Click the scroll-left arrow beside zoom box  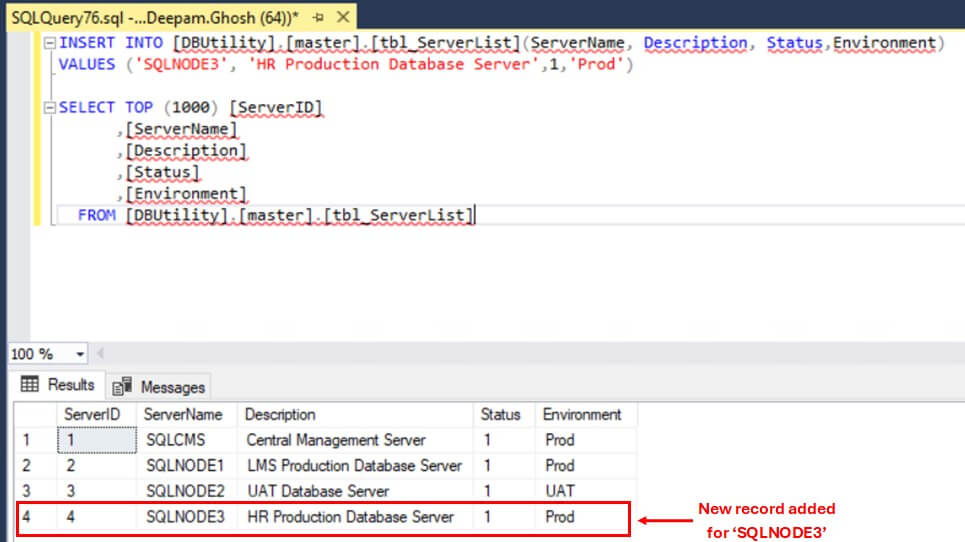100,354
